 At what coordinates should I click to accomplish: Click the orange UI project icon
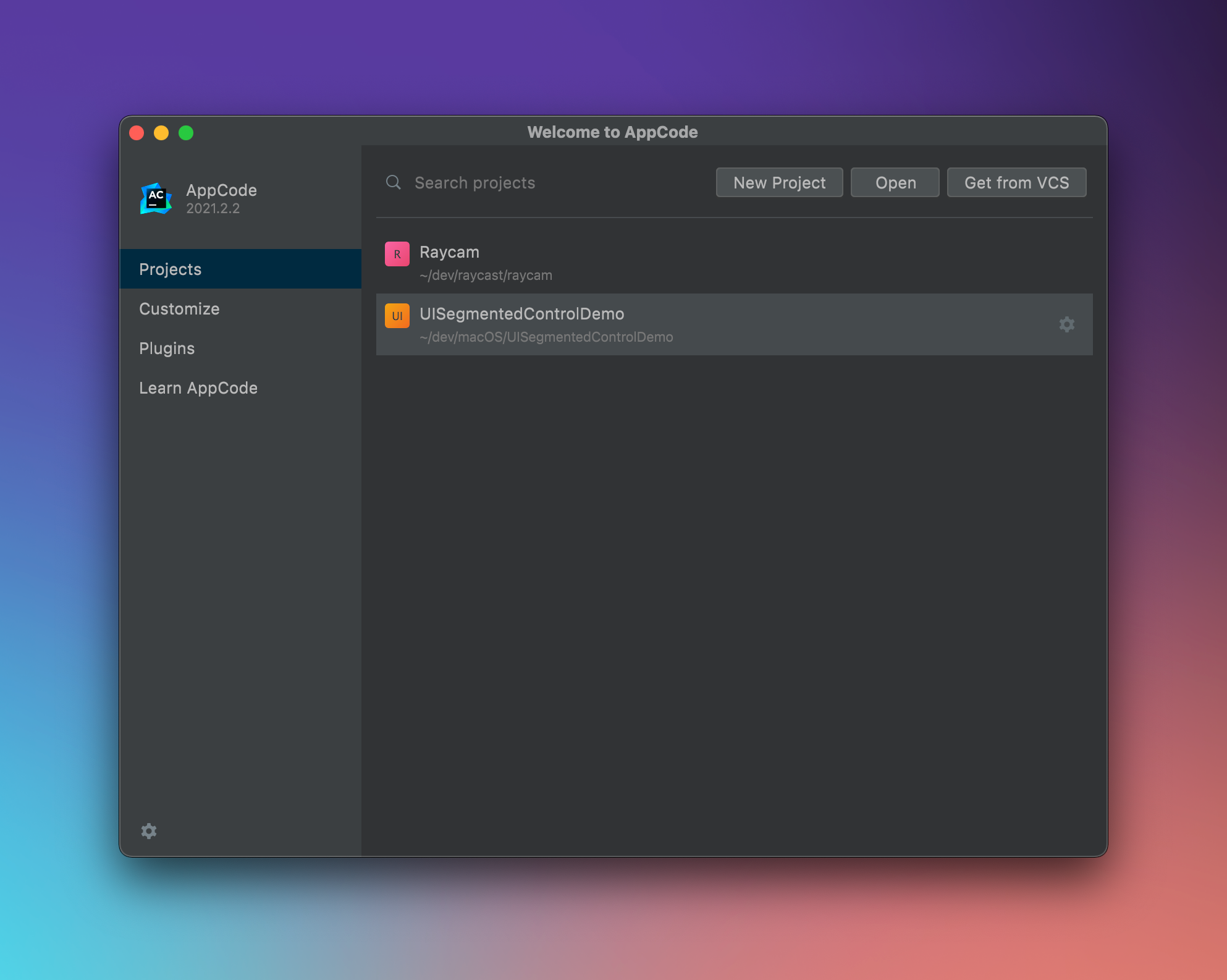pos(397,316)
